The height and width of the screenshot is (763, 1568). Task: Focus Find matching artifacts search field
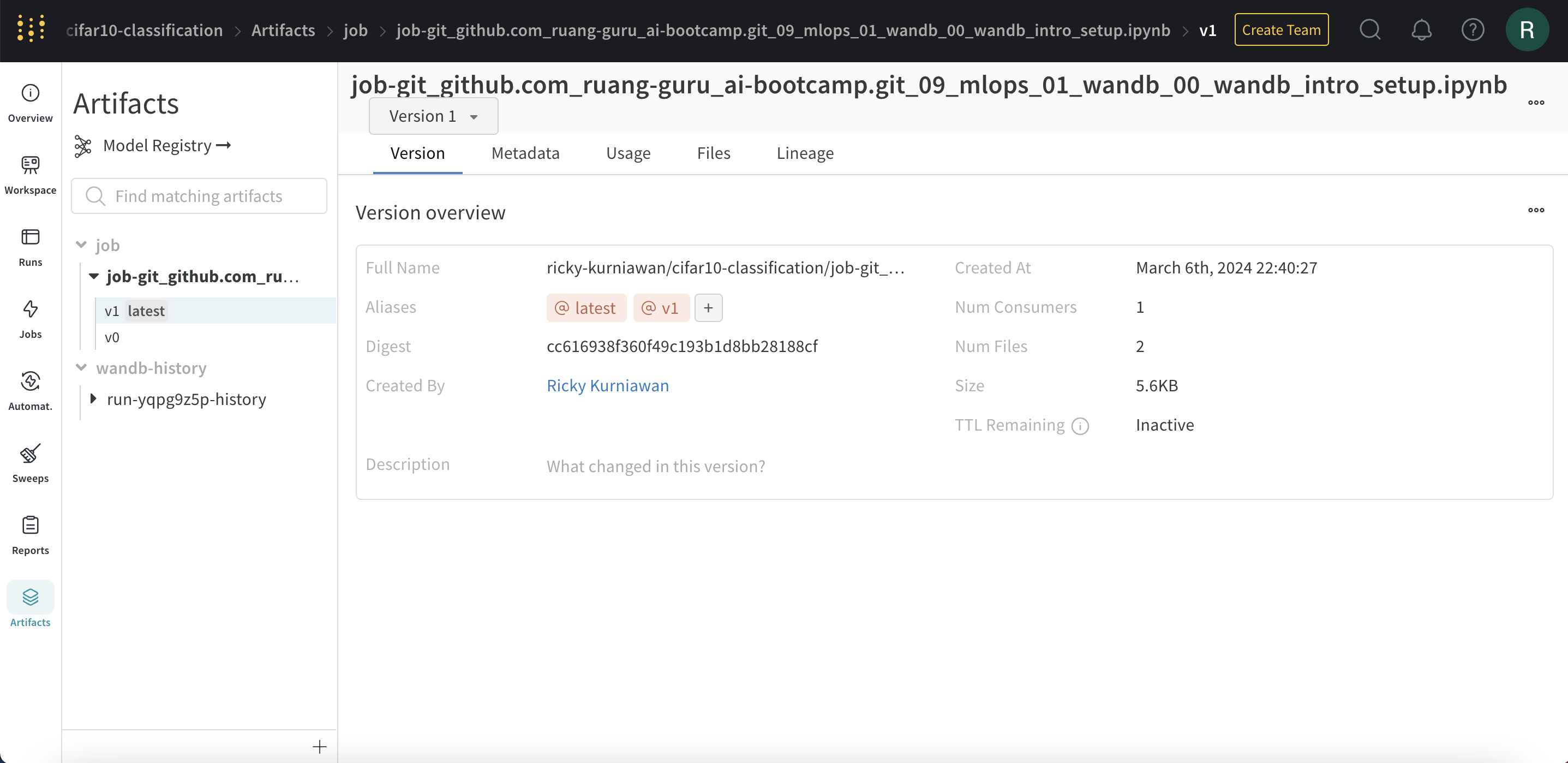coord(199,196)
